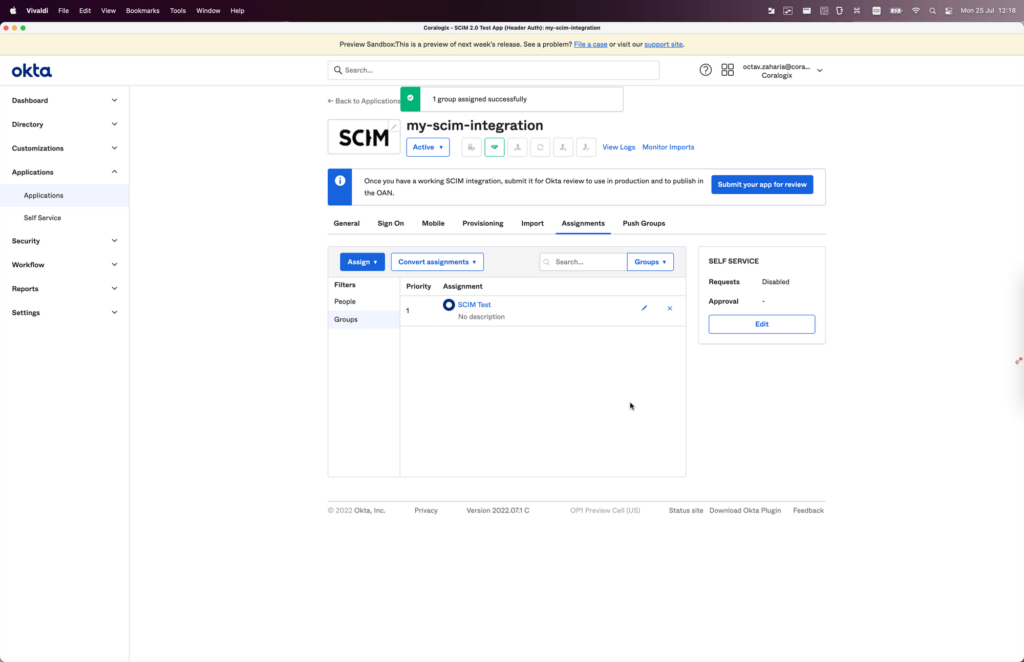
Task: Click the Wi-Fi status icon
Action: pyautogui.click(x=916, y=10)
